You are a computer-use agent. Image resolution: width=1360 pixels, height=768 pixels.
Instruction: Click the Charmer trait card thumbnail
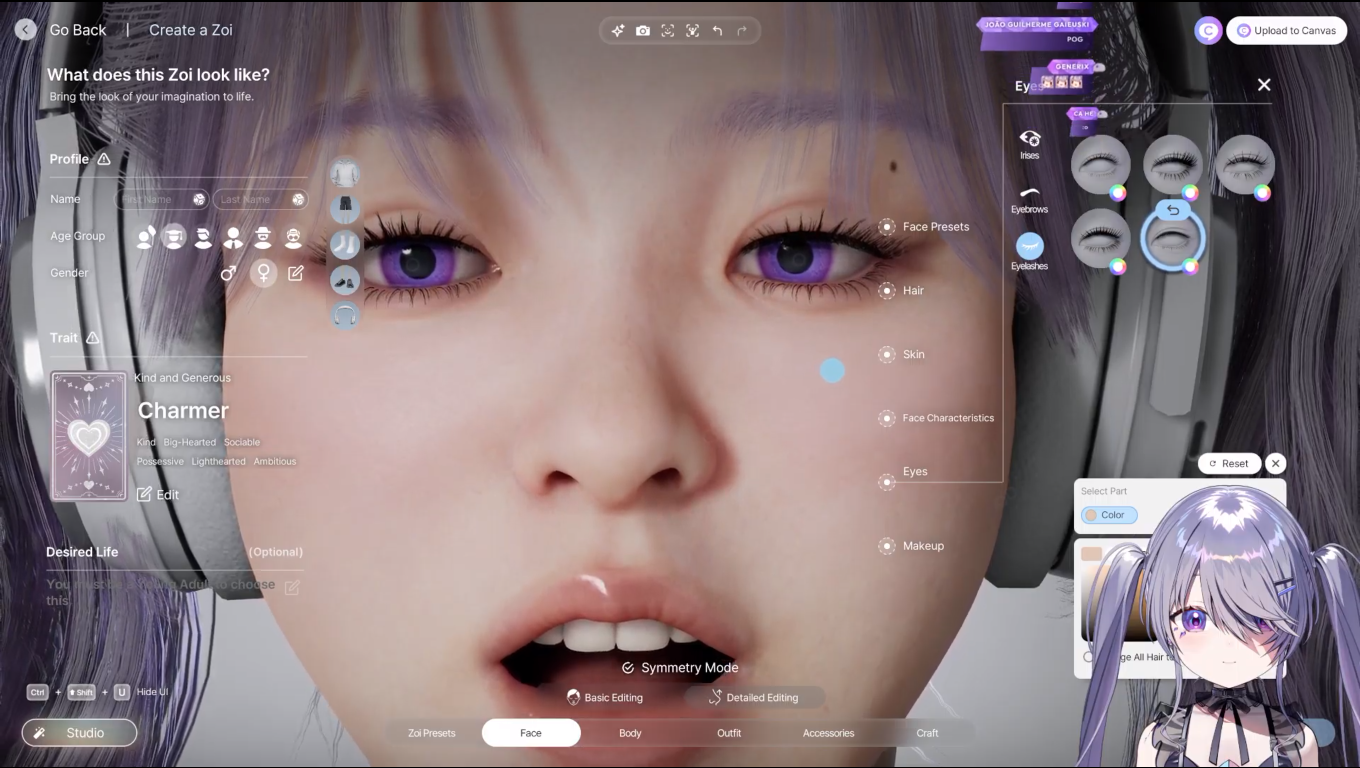89,436
